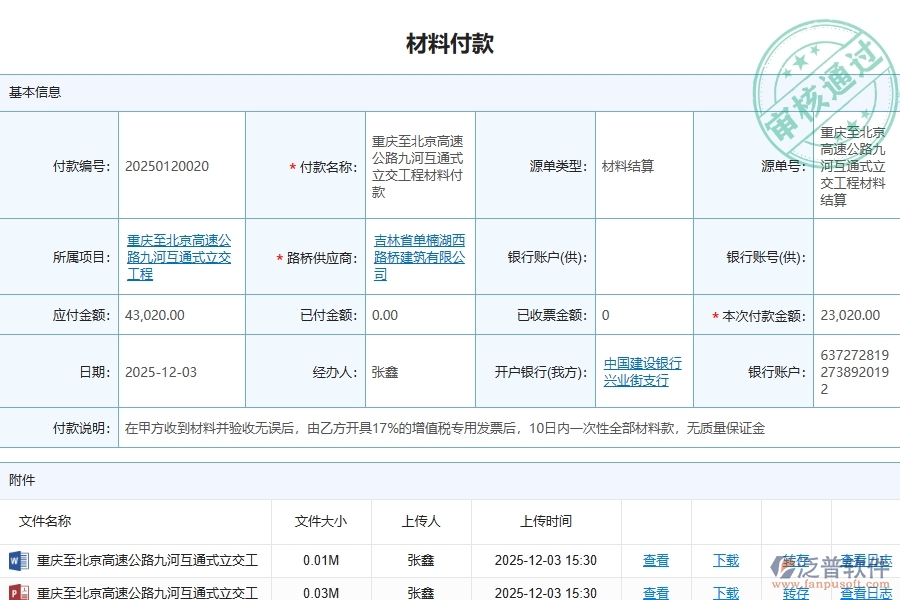Collapse the 基本信息 section header
900x600 pixels.
click(x=33, y=91)
